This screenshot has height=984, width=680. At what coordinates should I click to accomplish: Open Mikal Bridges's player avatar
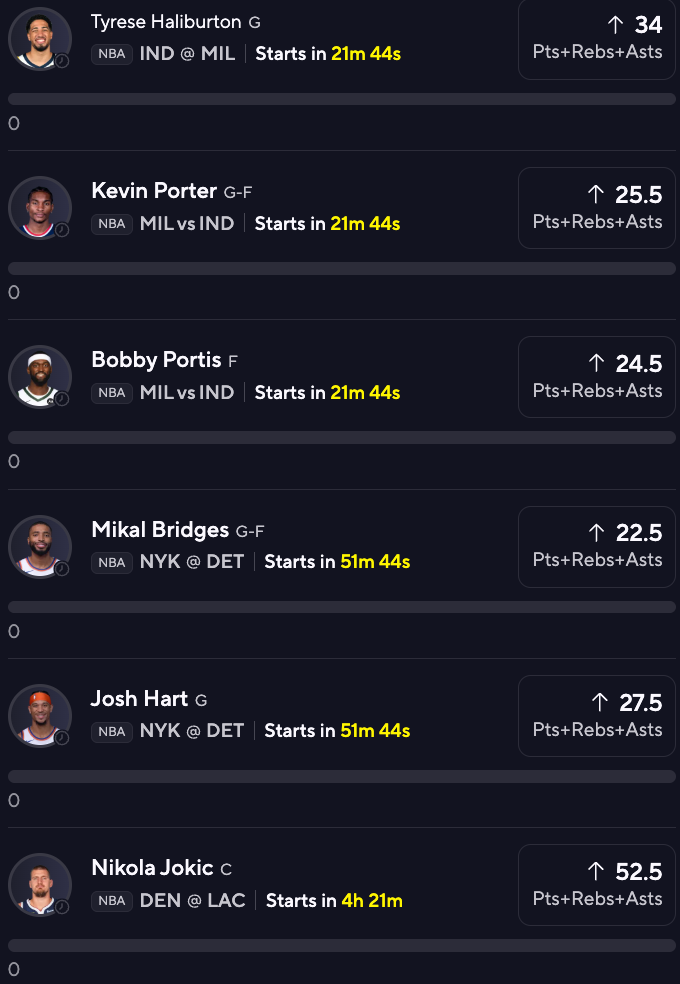coord(40,547)
